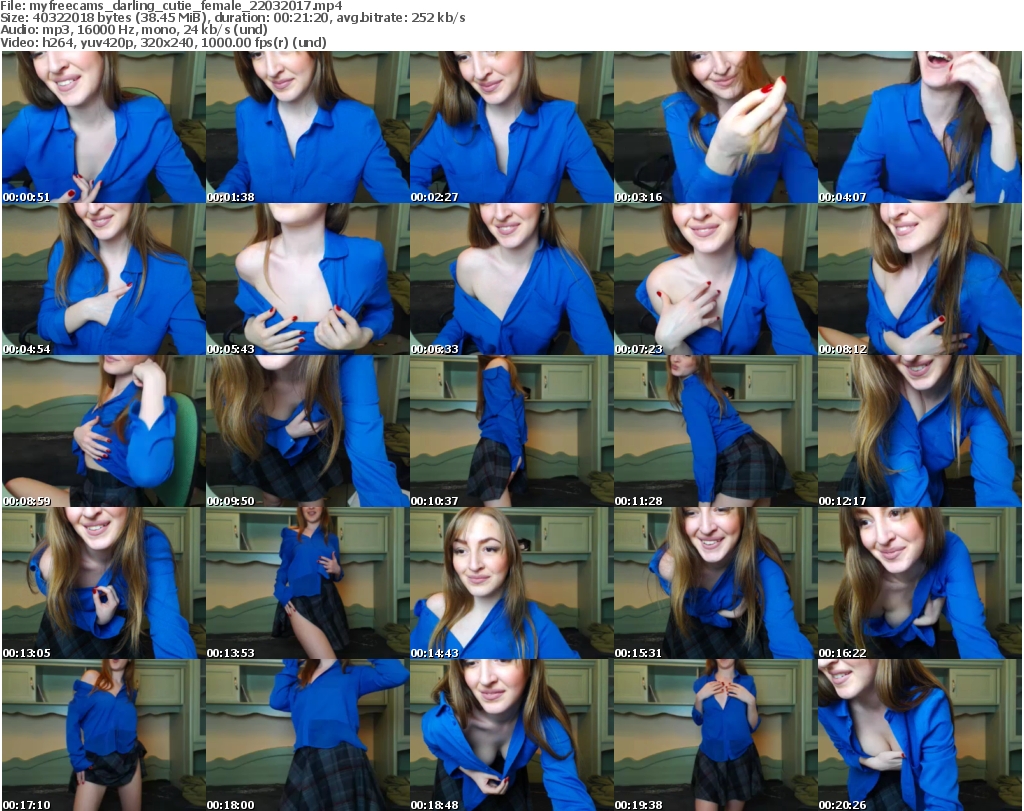Select the frame stamped 00:01:38
Image resolution: width=1024 pixels, height=811 pixels.
click(308, 127)
